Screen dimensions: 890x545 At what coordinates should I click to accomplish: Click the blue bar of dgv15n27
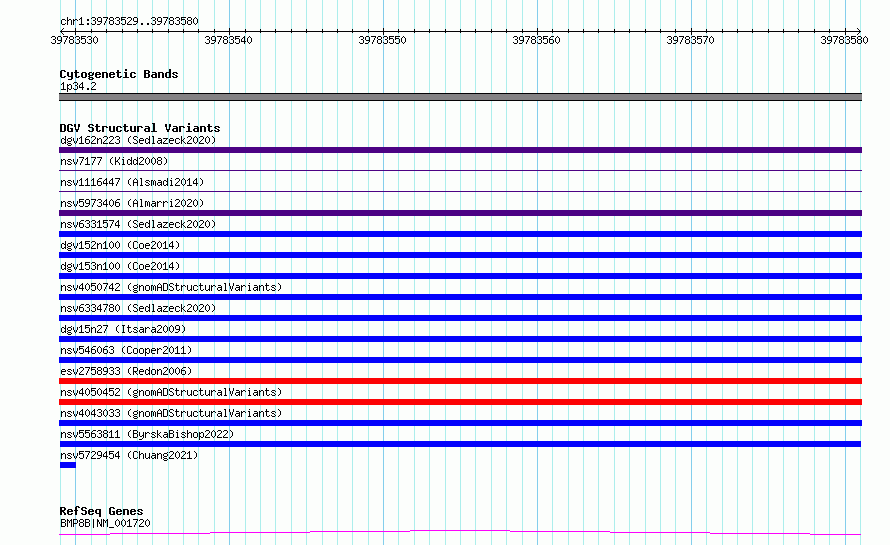pos(460,339)
